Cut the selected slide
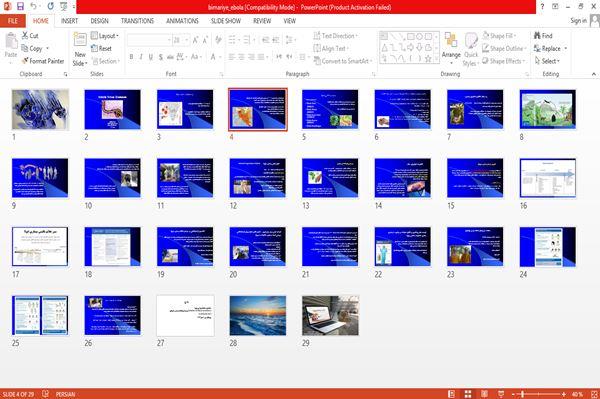Screen dimensions: 600x399 click(x=30, y=36)
